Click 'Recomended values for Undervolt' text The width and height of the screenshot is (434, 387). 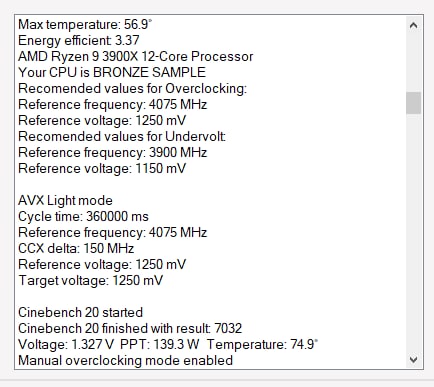(x=122, y=136)
